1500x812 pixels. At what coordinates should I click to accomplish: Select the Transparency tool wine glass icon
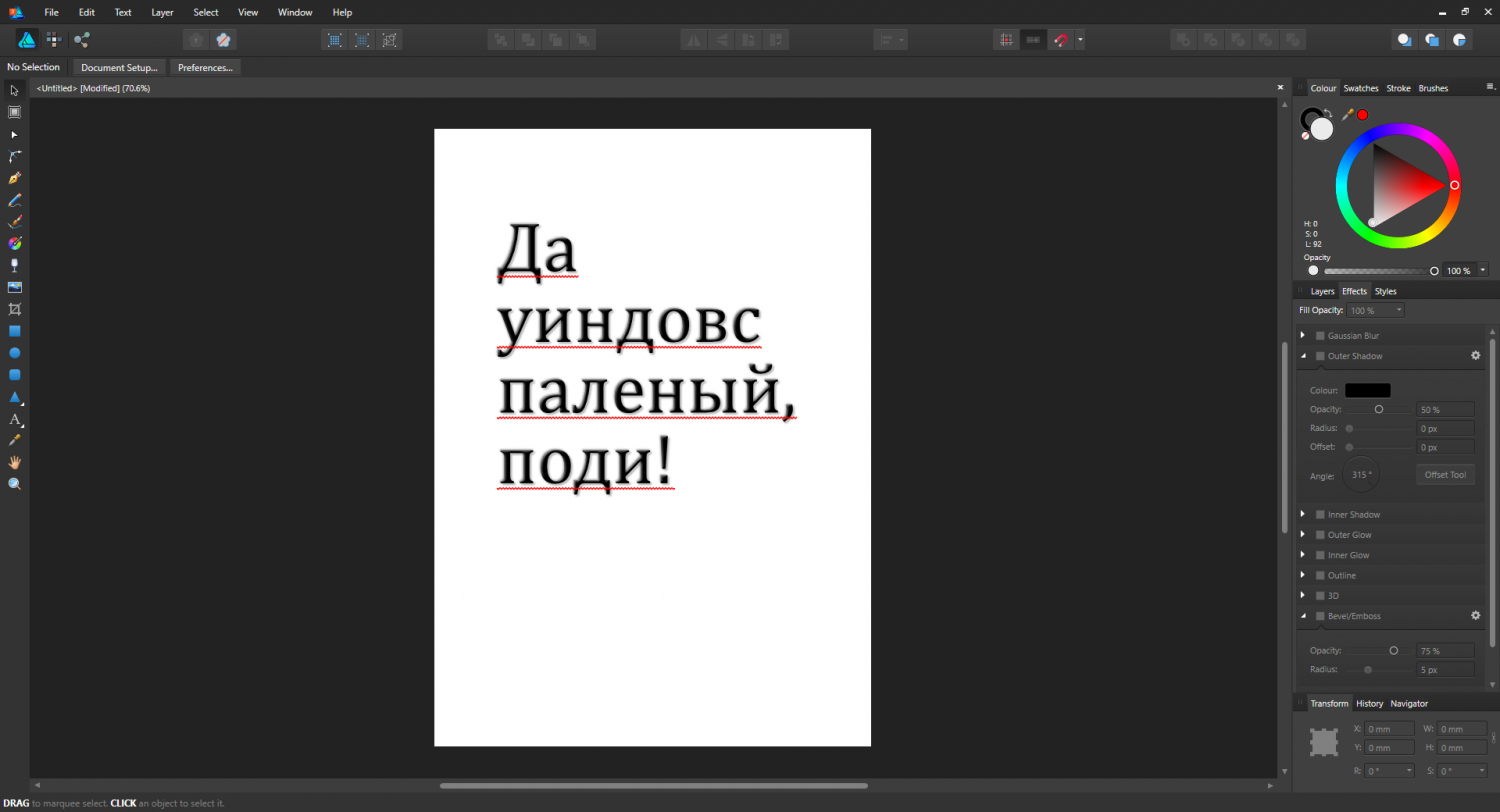[x=14, y=265]
